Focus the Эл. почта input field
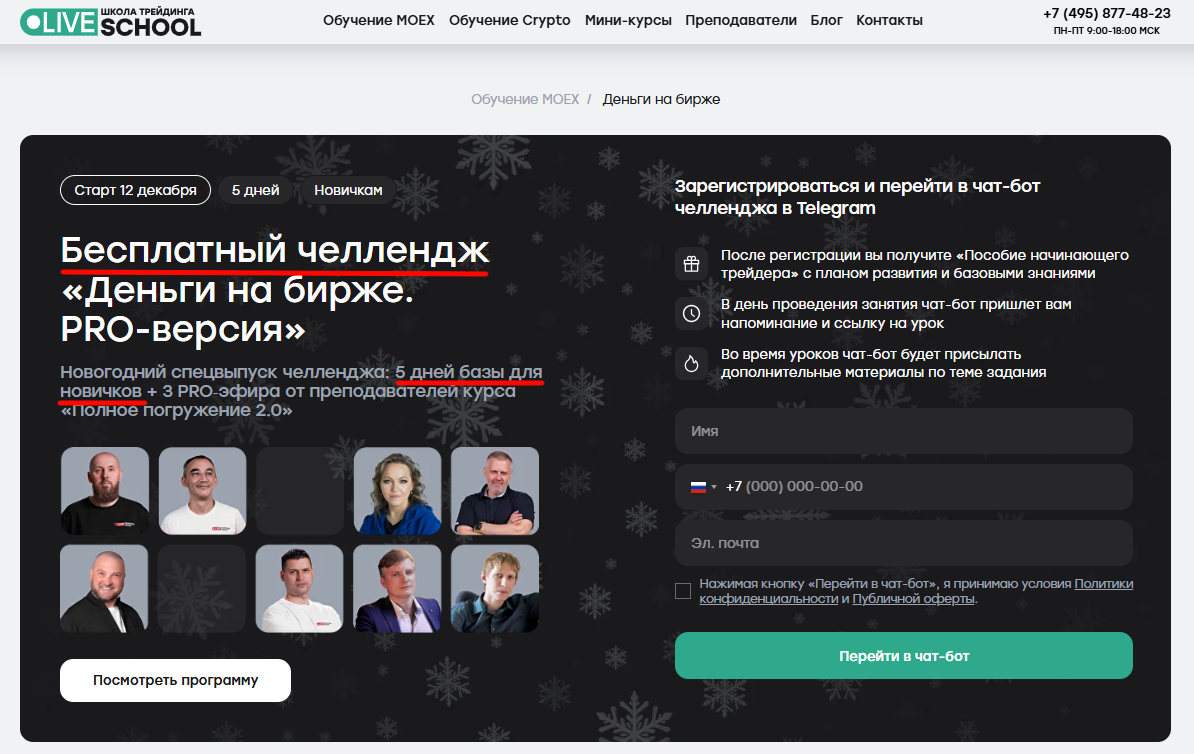 pos(904,543)
